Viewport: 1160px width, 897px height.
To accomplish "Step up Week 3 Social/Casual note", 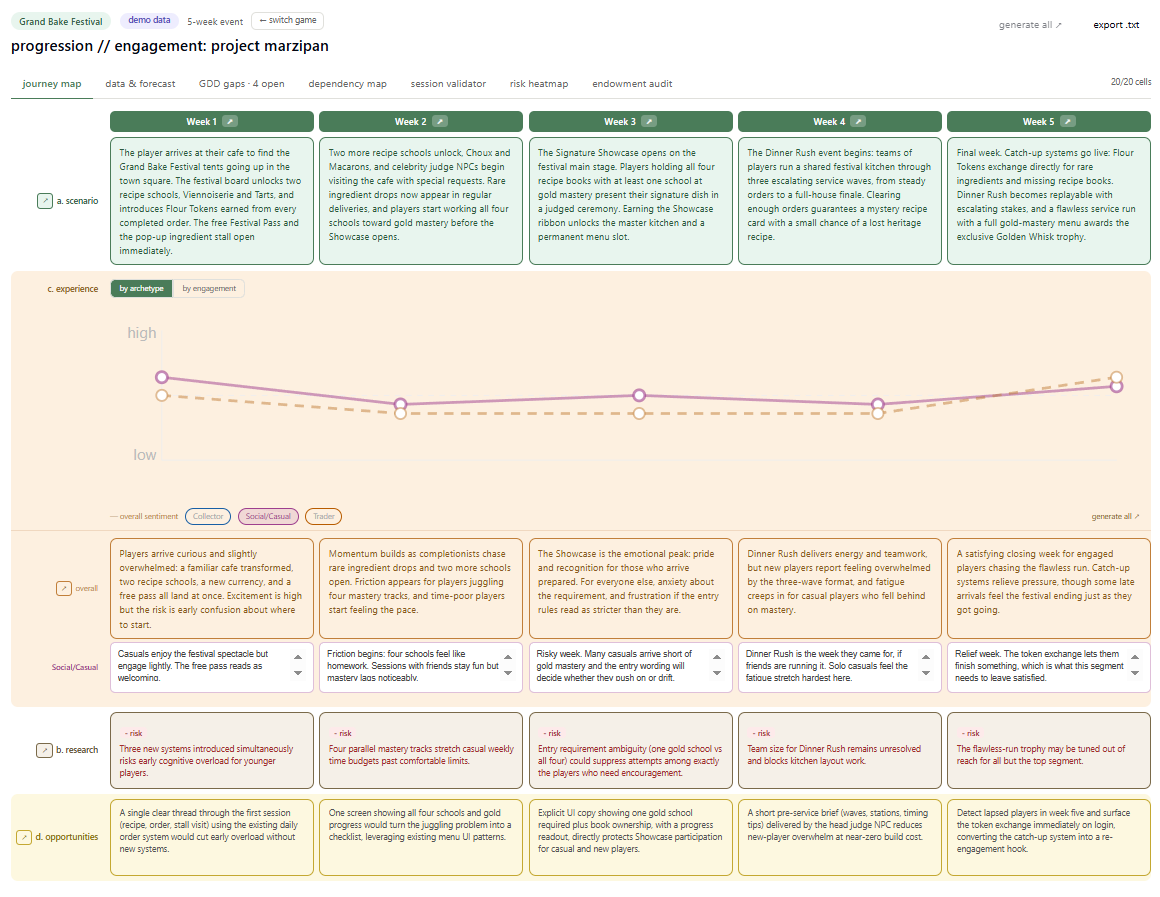I will 717,657.
